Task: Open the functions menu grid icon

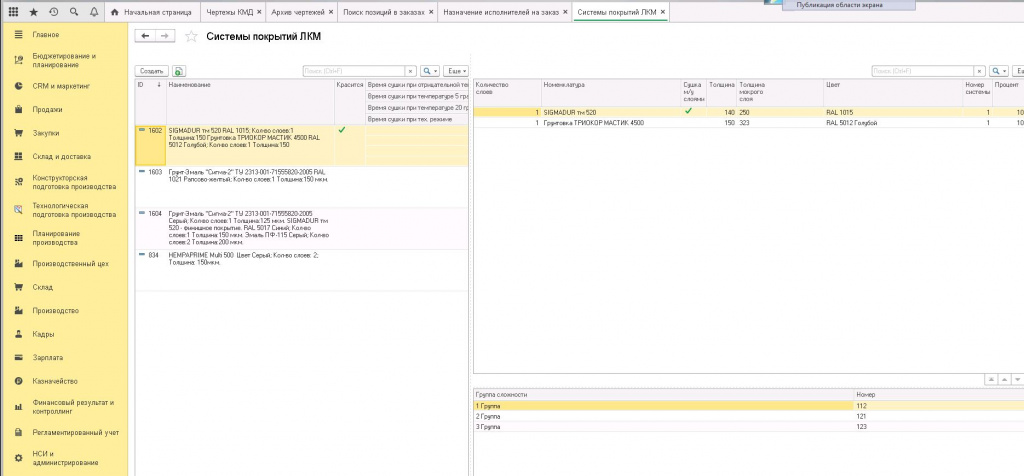Action: 14,12
